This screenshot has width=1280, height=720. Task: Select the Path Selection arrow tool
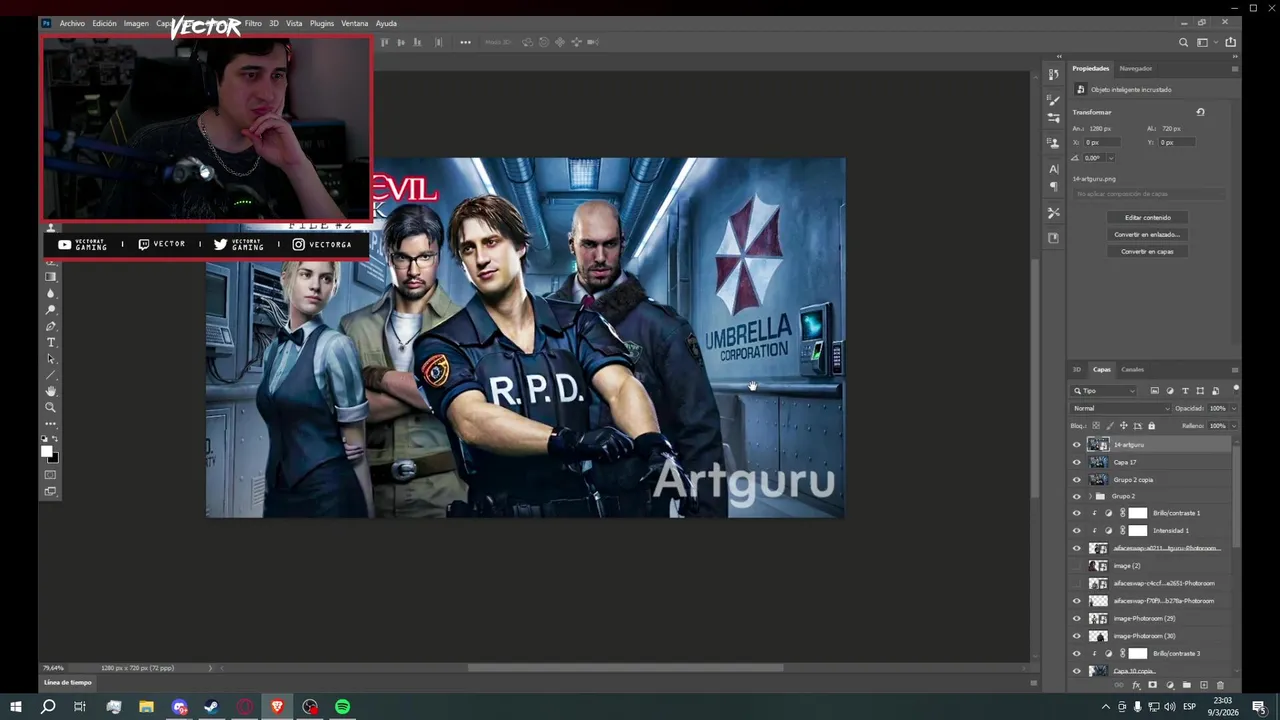51,359
